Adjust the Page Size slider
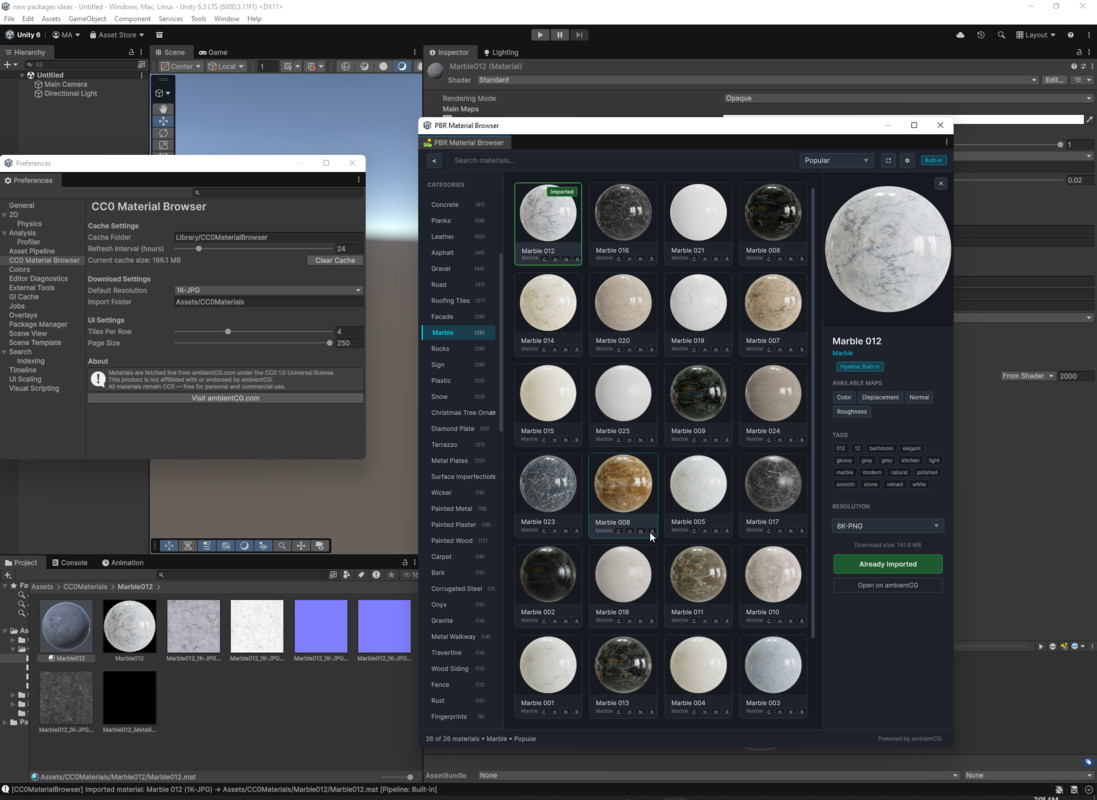The image size is (1097, 800). coord(253,343)
